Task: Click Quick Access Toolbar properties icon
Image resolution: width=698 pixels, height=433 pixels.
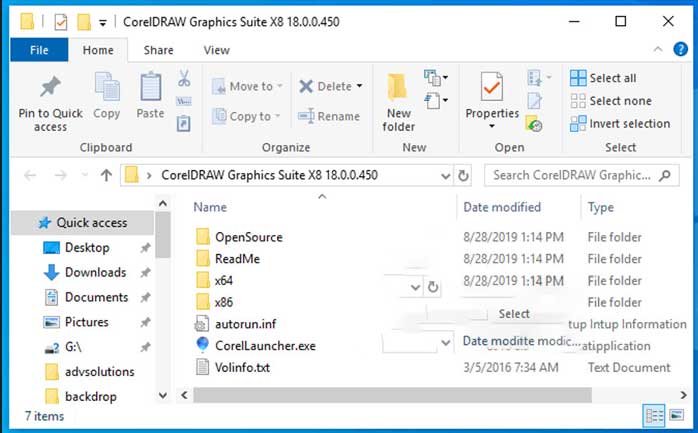Action: point(61,22)
